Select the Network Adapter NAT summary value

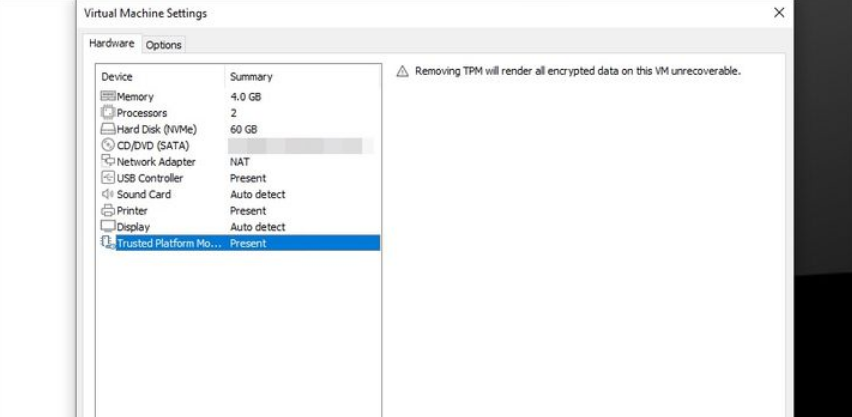click(240, 162)
